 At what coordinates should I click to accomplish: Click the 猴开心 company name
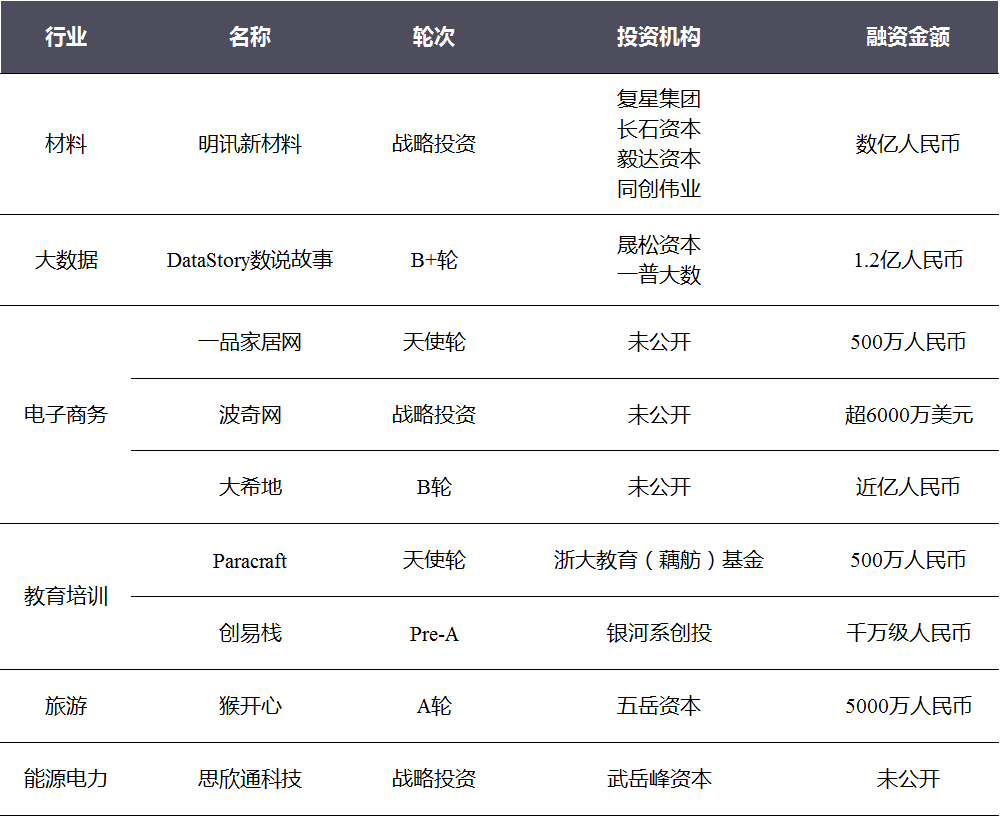click(249, 706)
